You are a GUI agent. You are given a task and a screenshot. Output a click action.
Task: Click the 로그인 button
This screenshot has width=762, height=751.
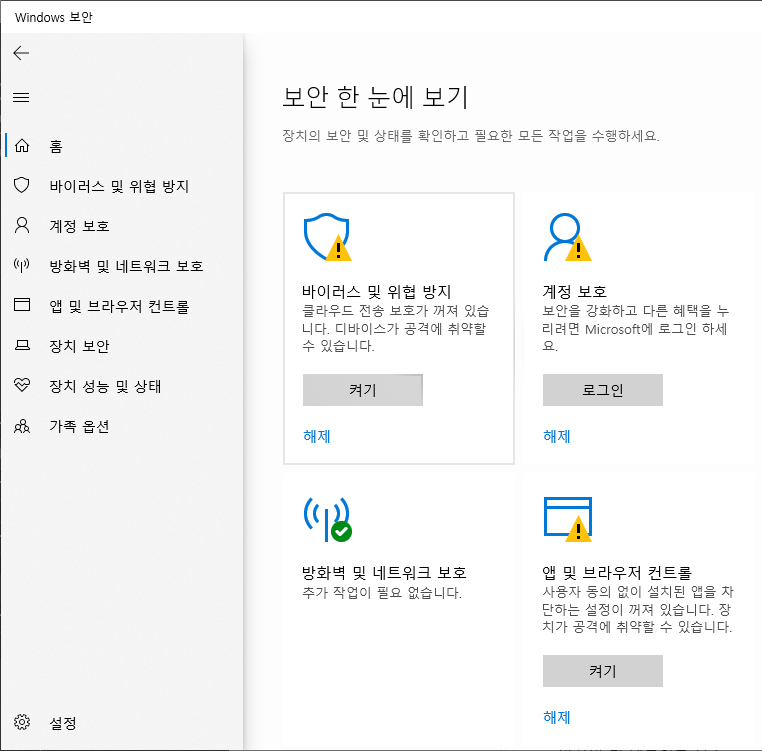pos(603,390)
